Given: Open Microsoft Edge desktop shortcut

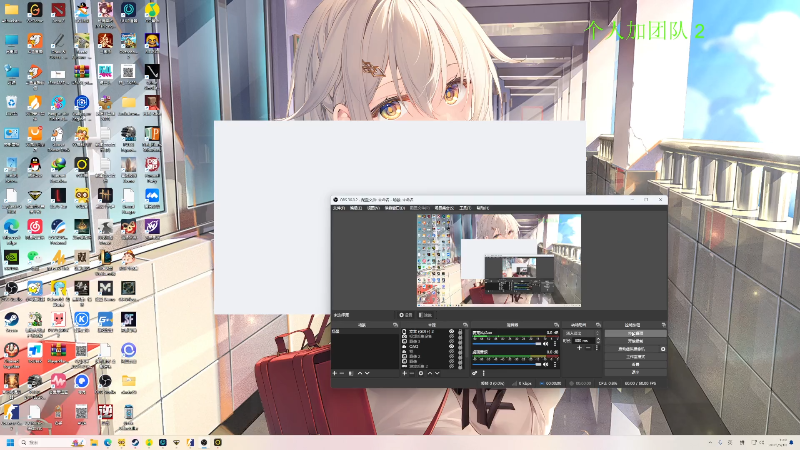Looking at the screenshot, I should pos(11,229).
